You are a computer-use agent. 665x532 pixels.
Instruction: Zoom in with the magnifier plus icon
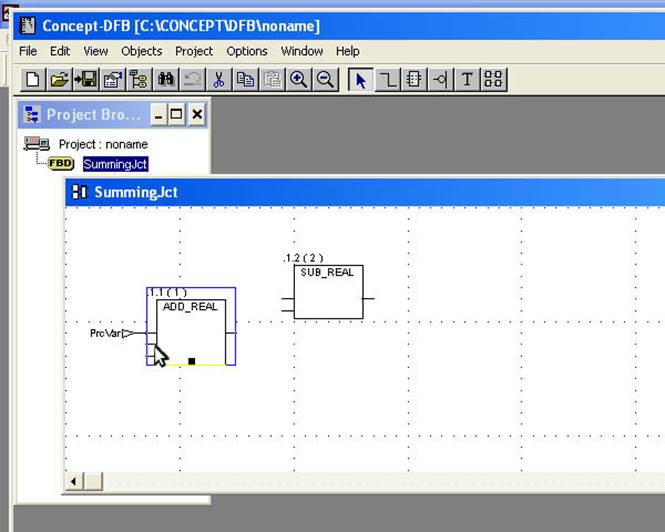click(299, 79)
